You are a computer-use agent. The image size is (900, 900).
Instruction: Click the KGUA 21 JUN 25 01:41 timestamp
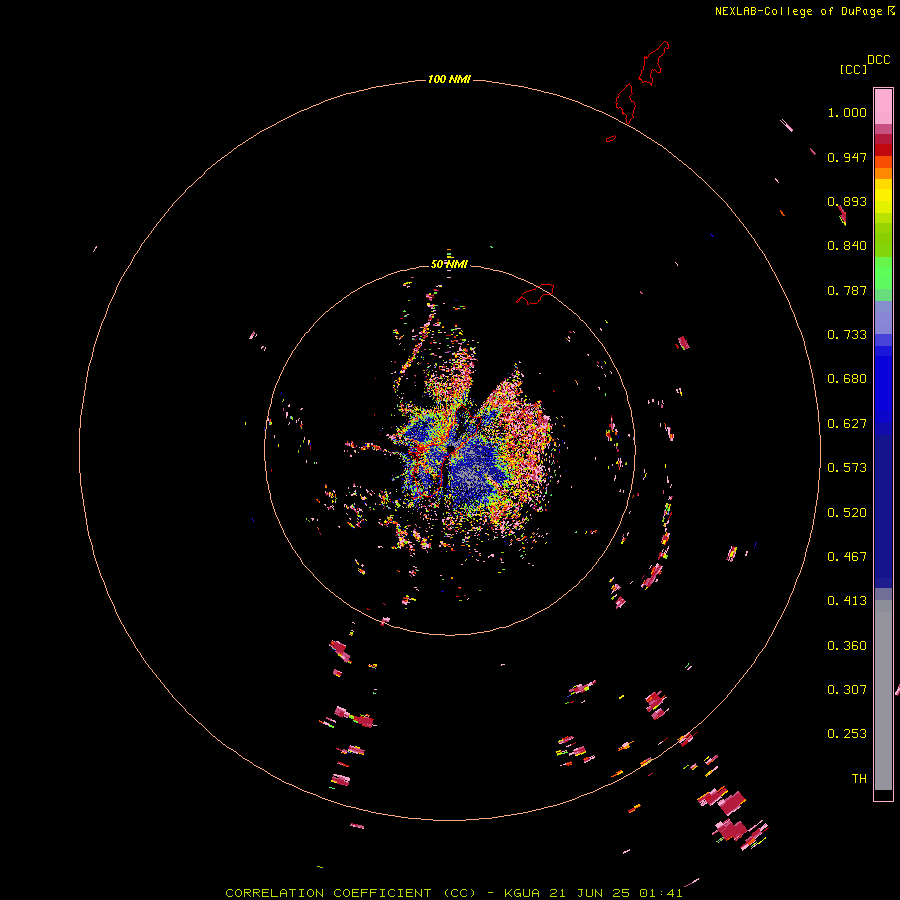[x=593, y=893]
